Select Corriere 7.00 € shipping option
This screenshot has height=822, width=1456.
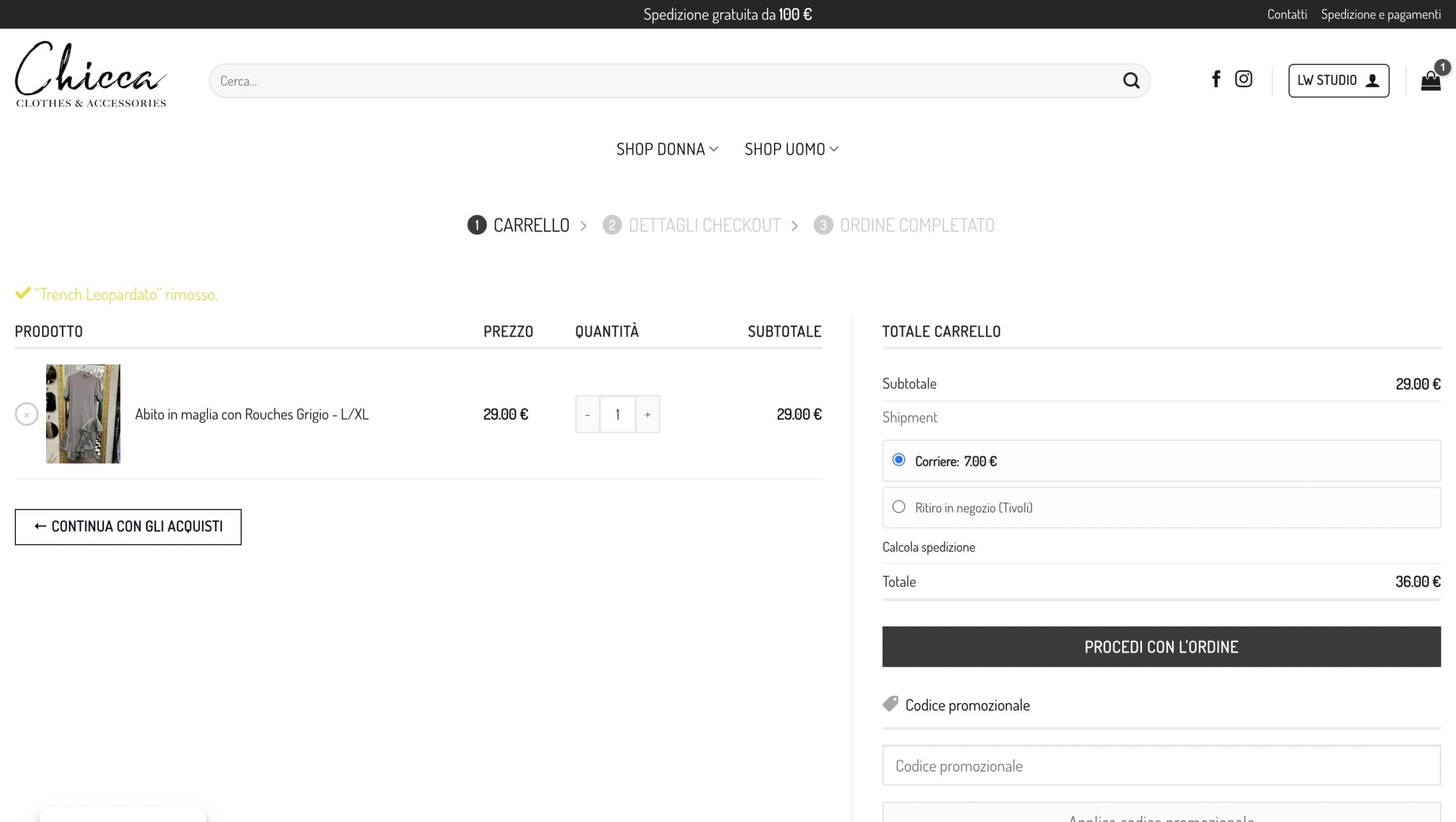point(899,460)
